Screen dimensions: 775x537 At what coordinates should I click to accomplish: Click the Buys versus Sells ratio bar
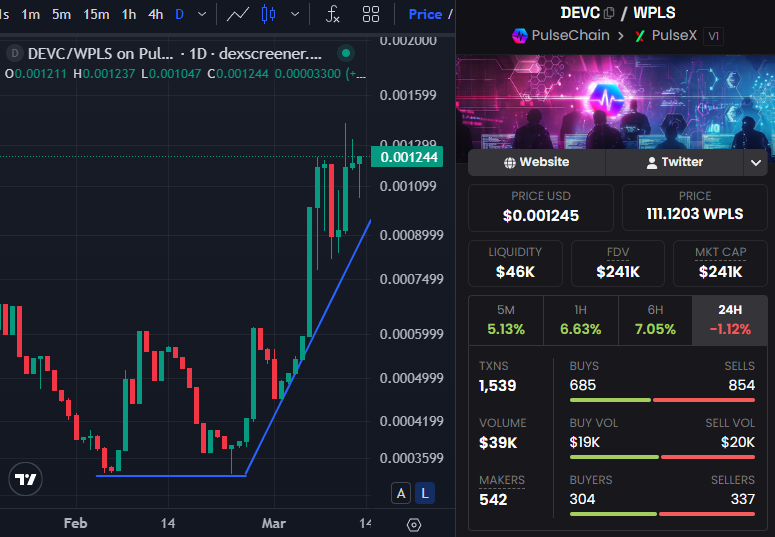662,400
